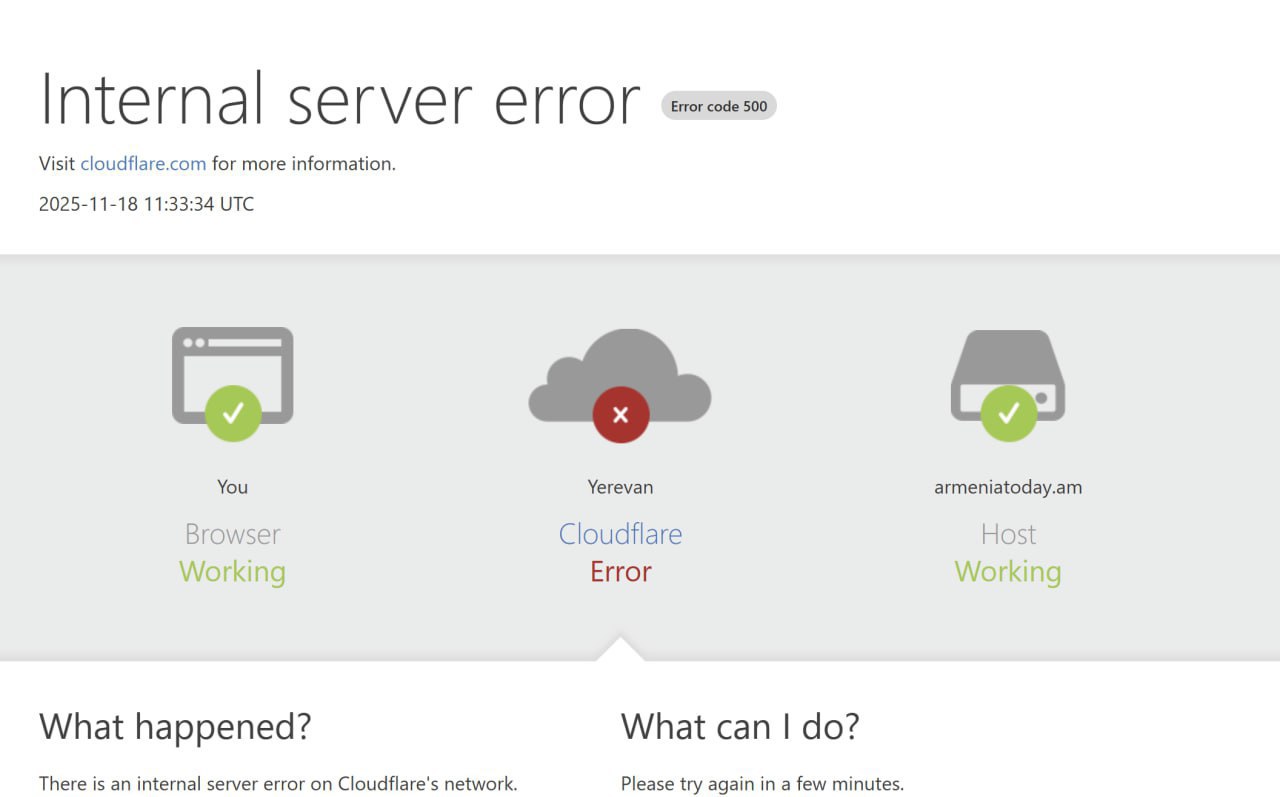Click the red Error status text

pyautogui.click(x=620, y=572)
